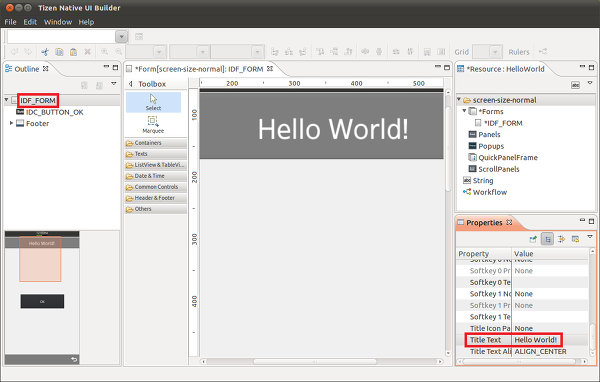
Task: Maximize the Form editor panel
Action: (x=447, y=67)
